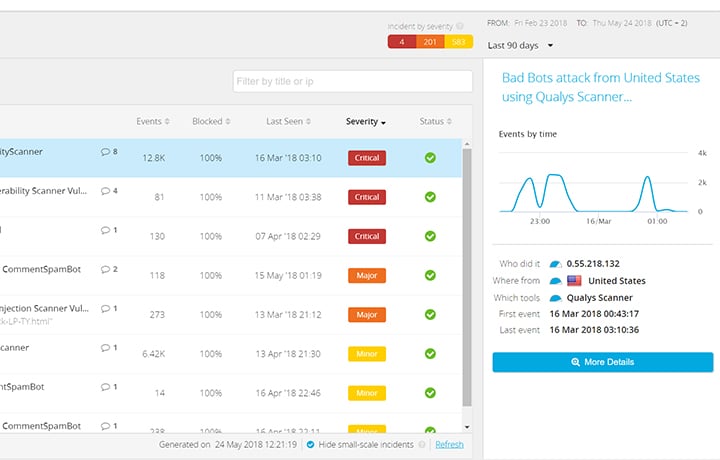Sort table by Blocked column
The image size is (720, 460).
[x=211, y=121]
